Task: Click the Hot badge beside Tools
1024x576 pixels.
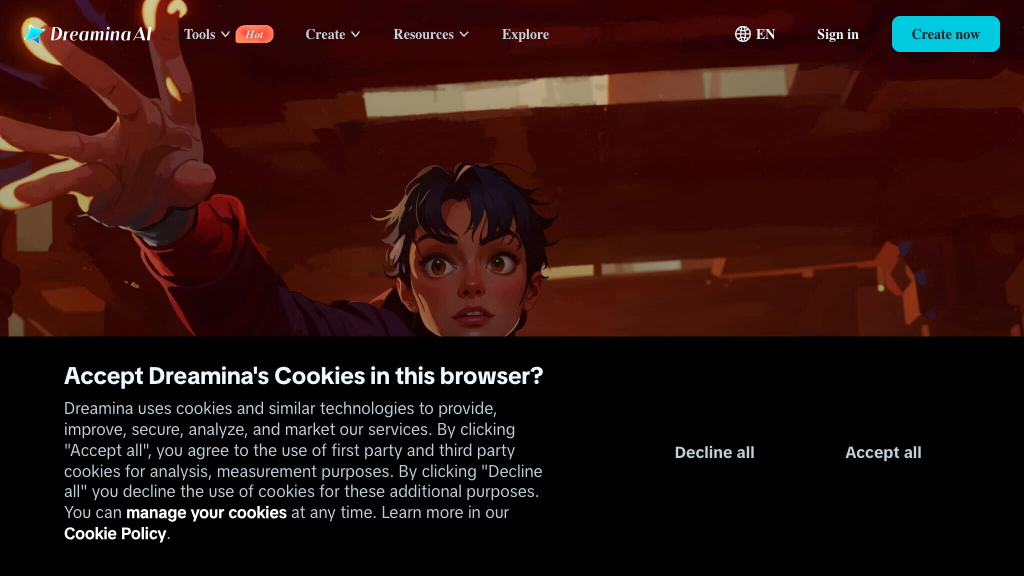Action: [x=254, y=34]
